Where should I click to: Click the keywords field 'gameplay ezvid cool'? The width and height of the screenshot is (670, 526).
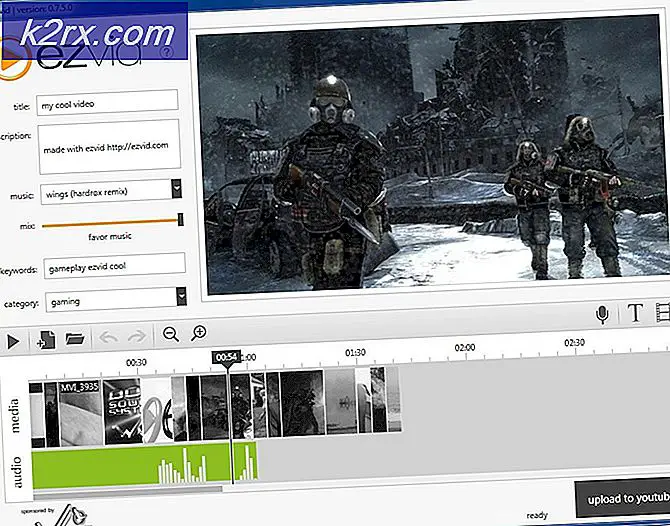(x=115, y=266)
